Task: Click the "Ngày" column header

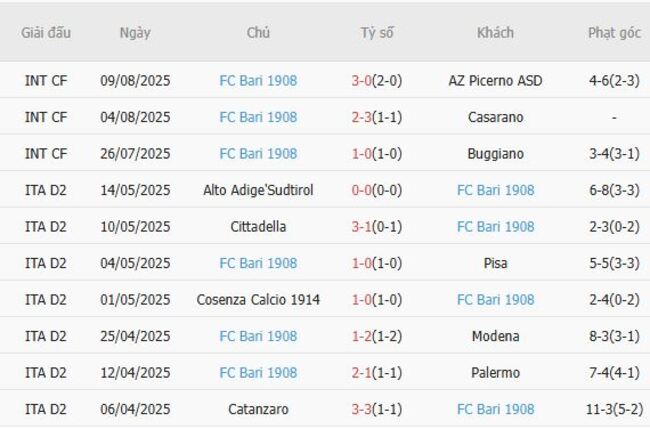Action: [135, 33]
